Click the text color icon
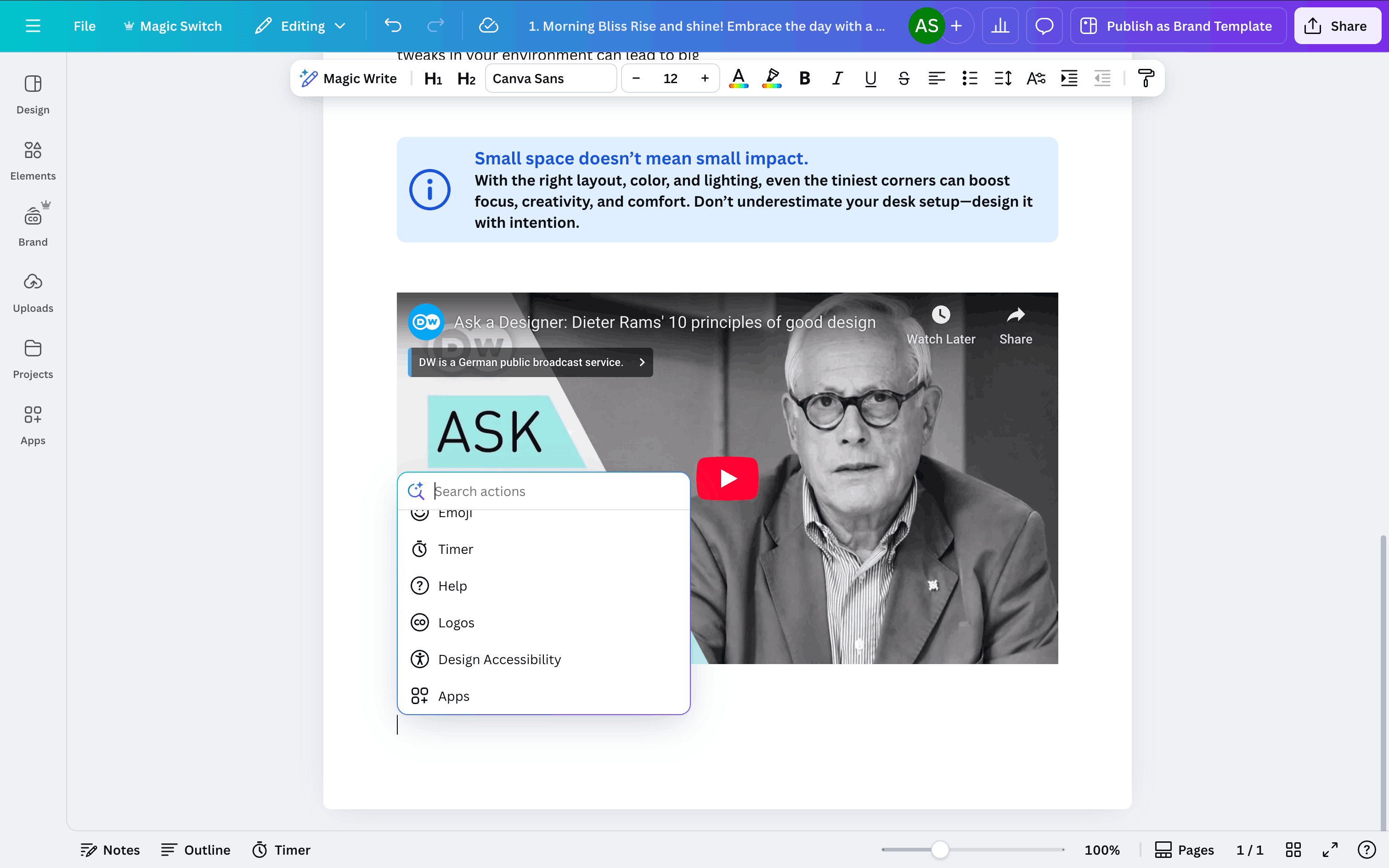 point(738,78)
